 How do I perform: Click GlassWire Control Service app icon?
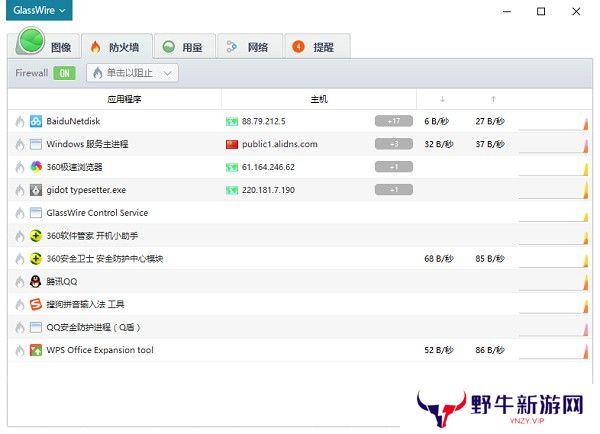(x=36, y=213)
